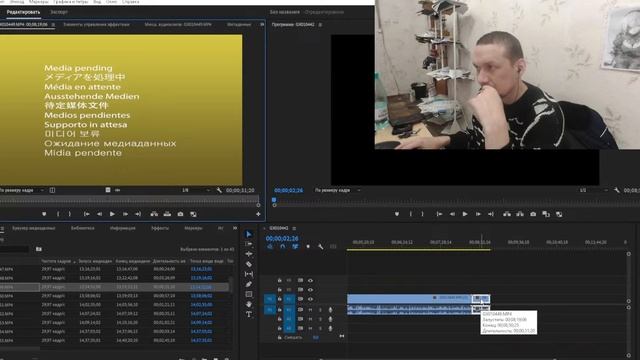Toggle visibility eye of second video track

310,290
